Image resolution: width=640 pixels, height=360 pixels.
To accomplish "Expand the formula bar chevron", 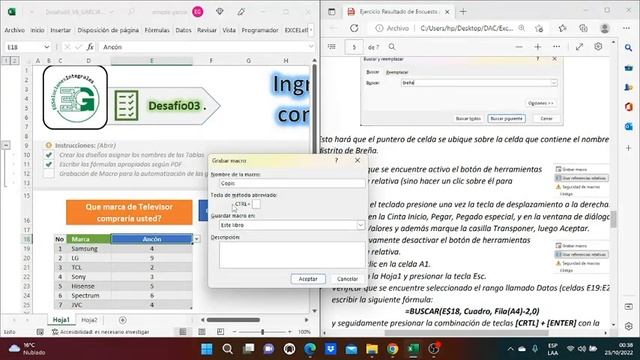I will pos(311,47).
